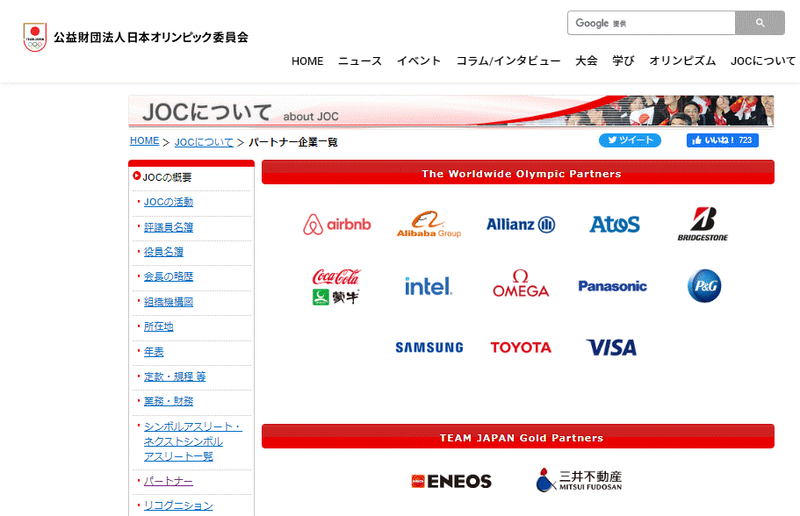Follow the HOME breadcrumb link

tap(144, 141)
